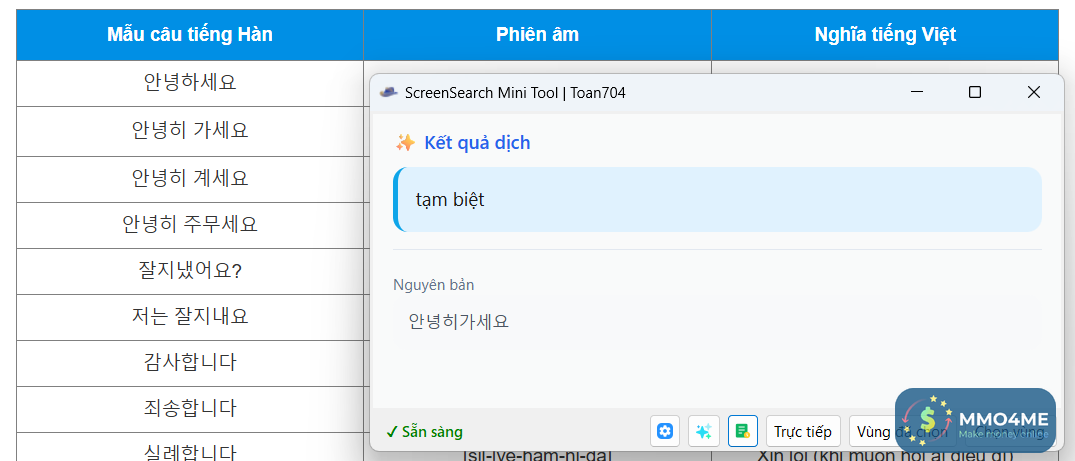Click the MMO4ME dollar logo
This screenshot has height=461, width=1075.
(x=928, y=421)
